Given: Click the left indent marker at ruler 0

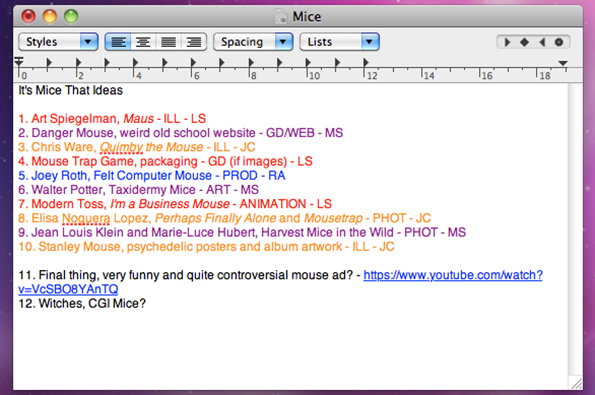Looking at the screenshot, I should [19, 62].
